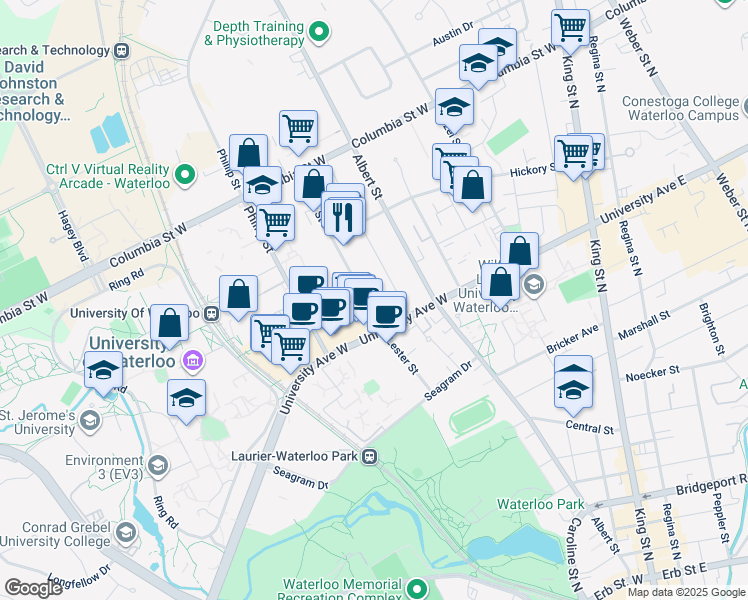Select graduation cap marker beside St. Jerome's
Screen dimensions: 748x600
click(x=104, y=371)
